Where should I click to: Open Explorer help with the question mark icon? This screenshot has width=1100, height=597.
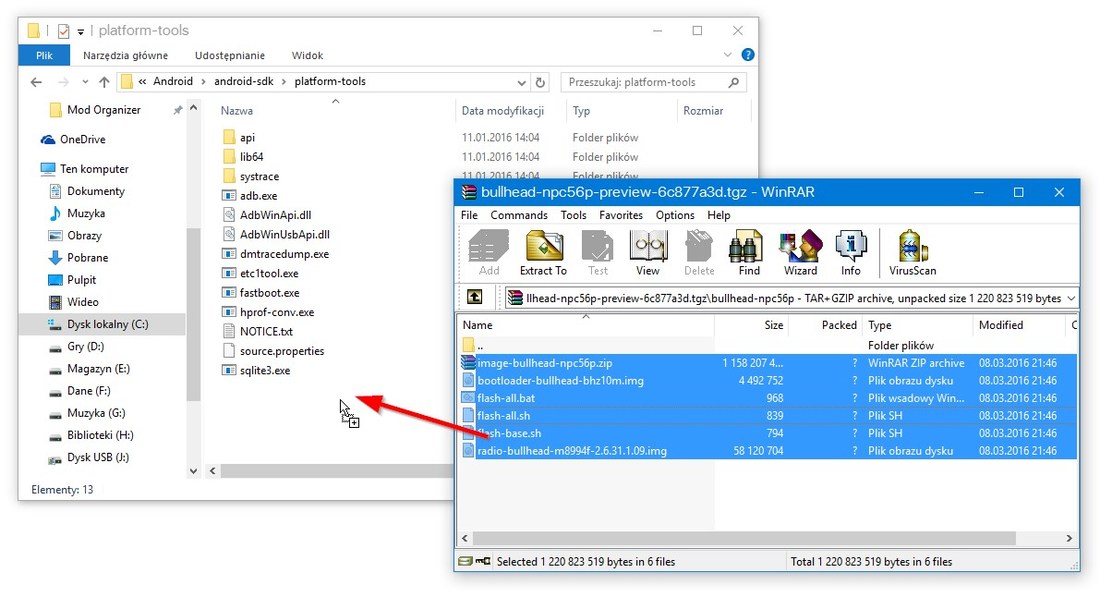(748, 55)
